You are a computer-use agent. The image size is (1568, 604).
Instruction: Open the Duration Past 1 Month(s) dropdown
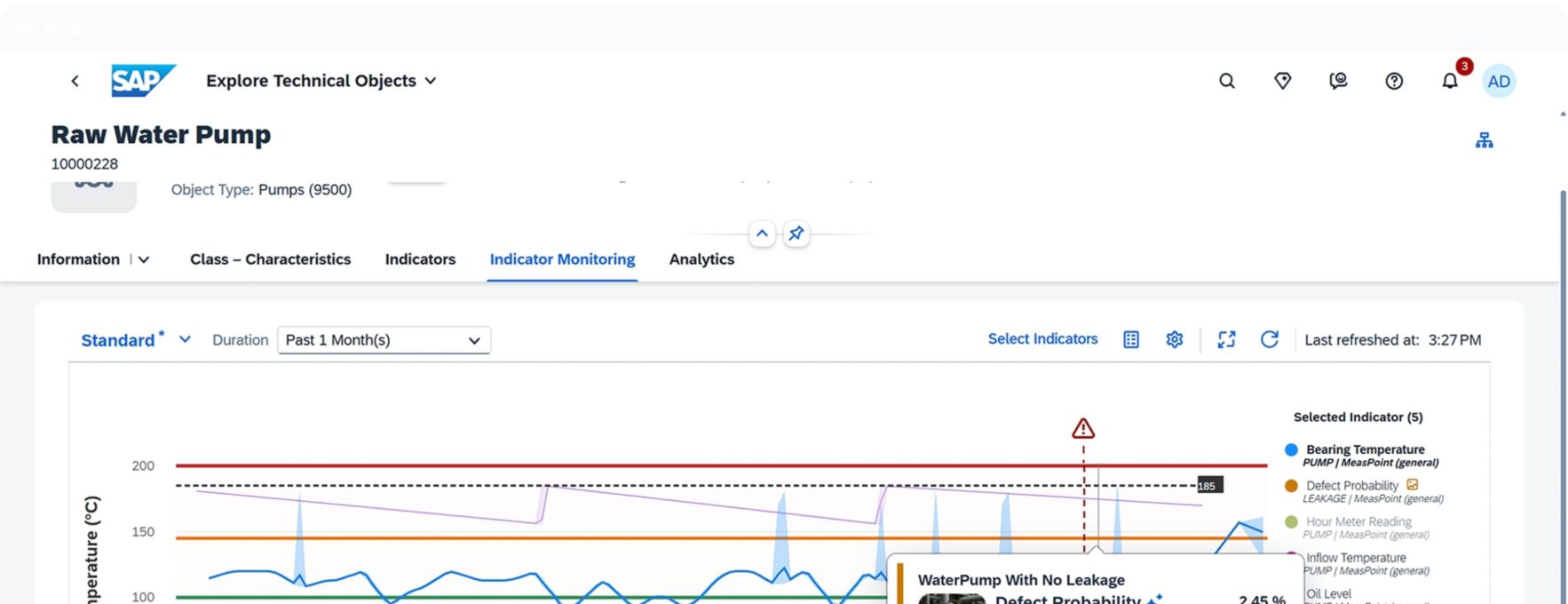(x=384, y=340)
